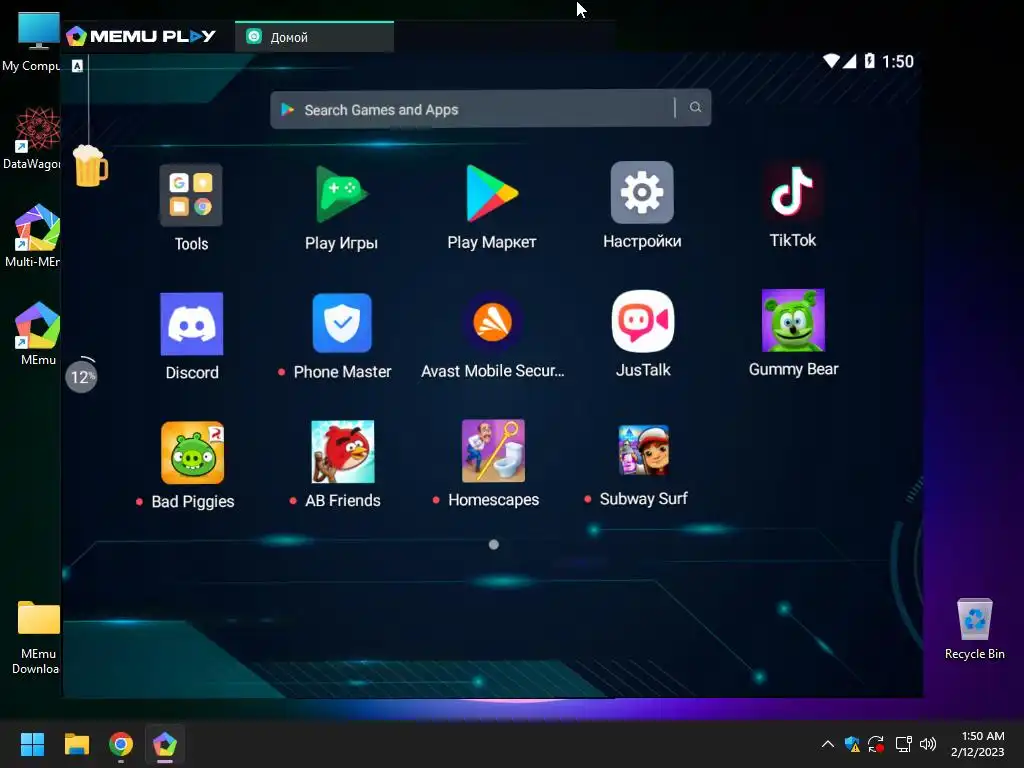Click the Android Wi-Fi status icon

pyautogui.click(x=831, y=61)
